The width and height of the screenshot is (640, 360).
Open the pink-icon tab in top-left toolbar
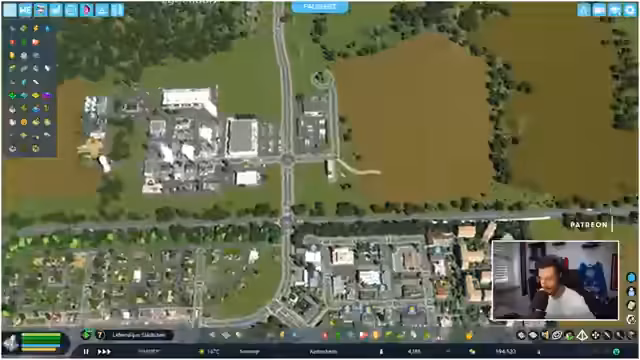pyautogui.click(x=87, y=10)
